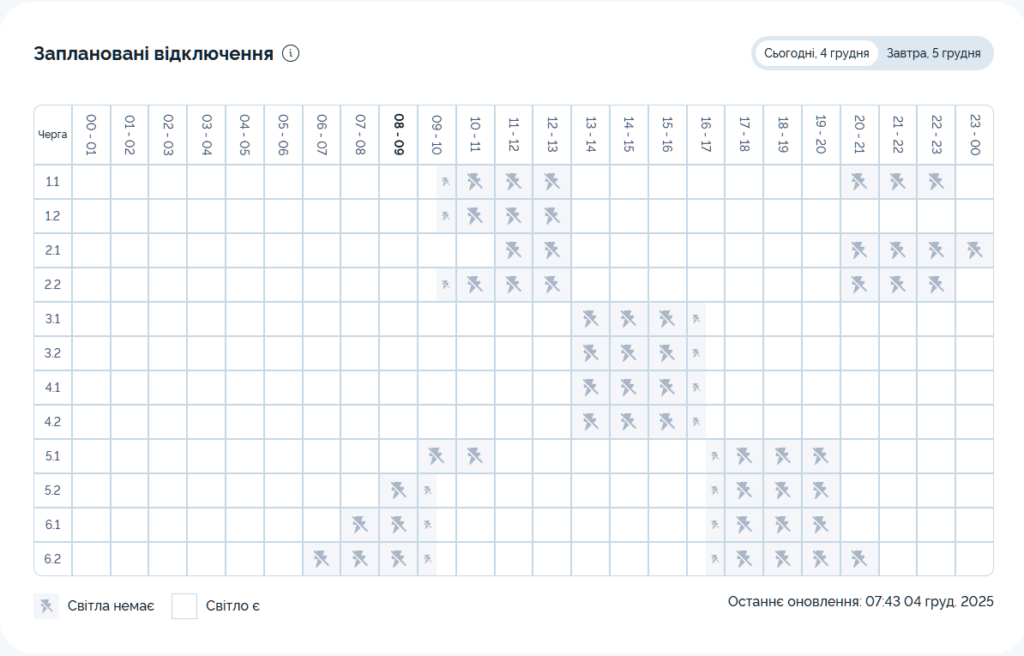This screenshot has height=656, width=1024.
Task: Click outage icon for queue 6.2 at 20-21
Action: pyautogui.click(x=859, y=559)
